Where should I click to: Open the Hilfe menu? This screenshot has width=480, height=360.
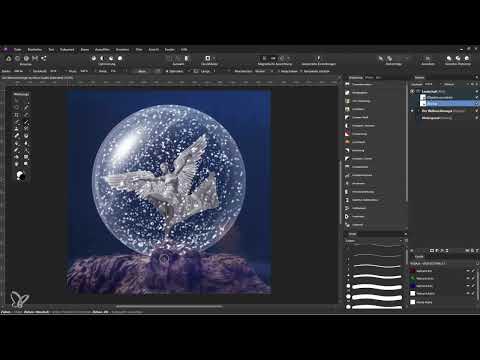click(184, 49)
